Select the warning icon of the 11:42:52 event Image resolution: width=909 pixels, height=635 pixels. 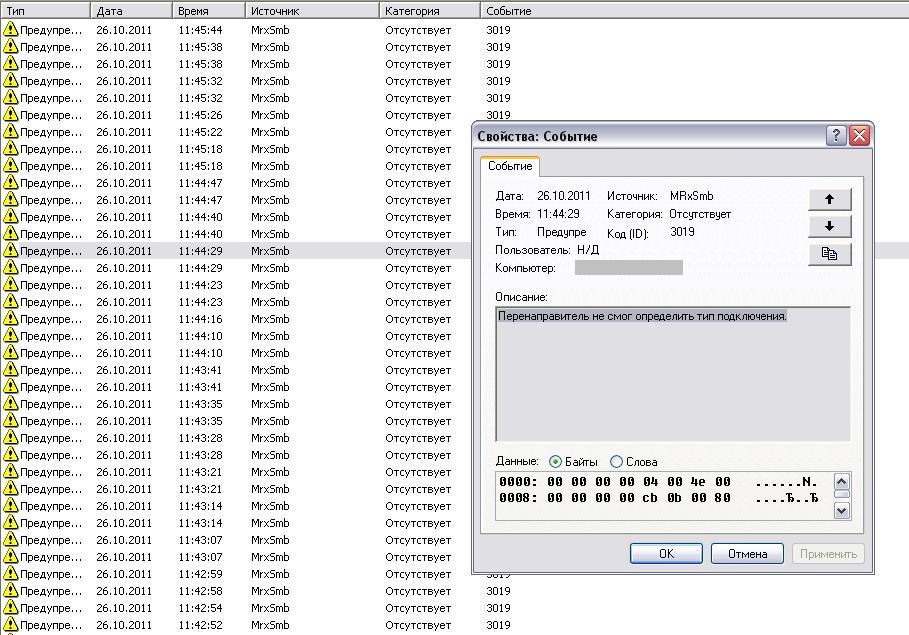pyautogui.click(x=10, y=625)
